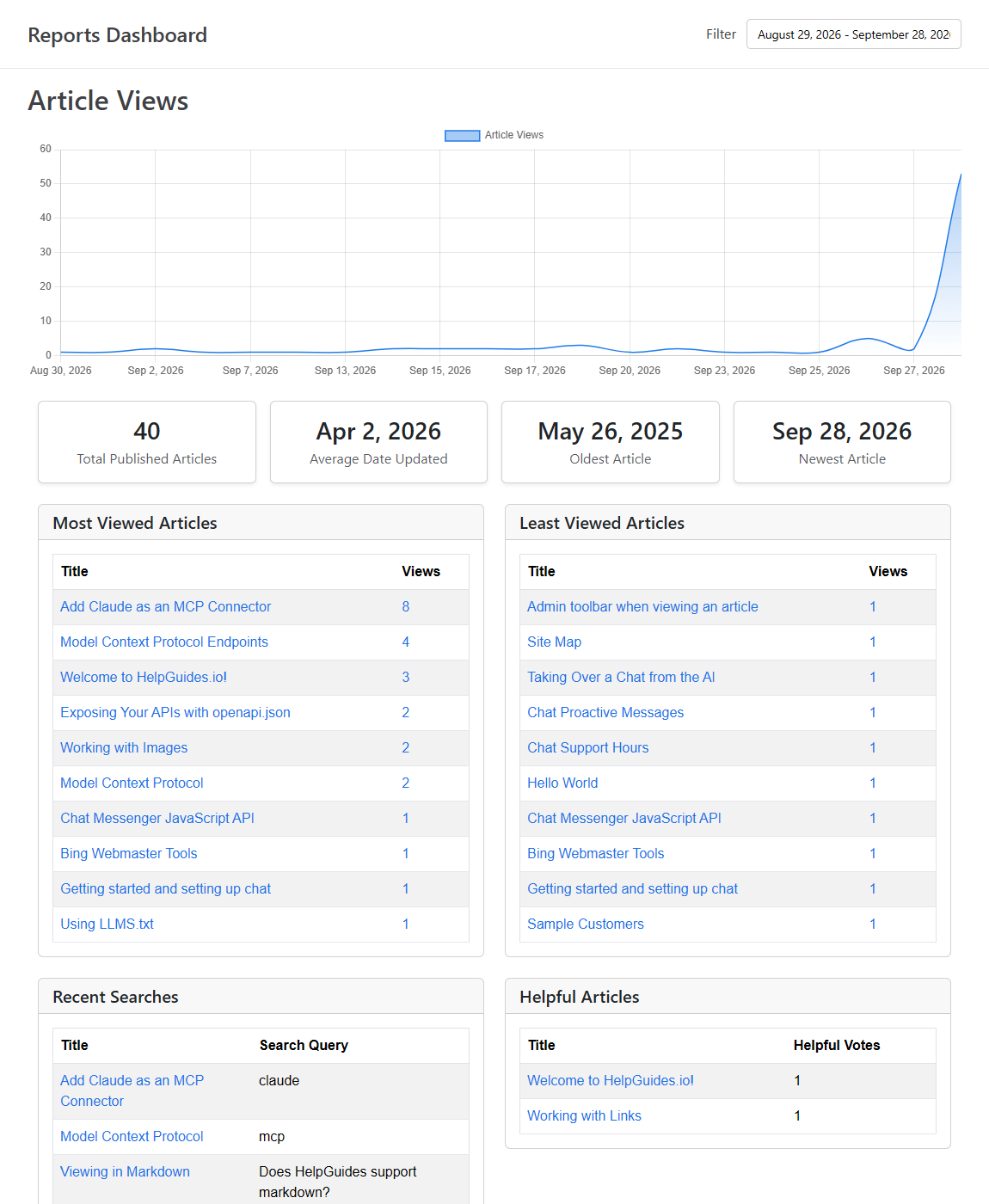Image resolution: width=989 pixels, height=1204 pixels.
Task: Click the Oldest Article card
Action: [611, 442]
